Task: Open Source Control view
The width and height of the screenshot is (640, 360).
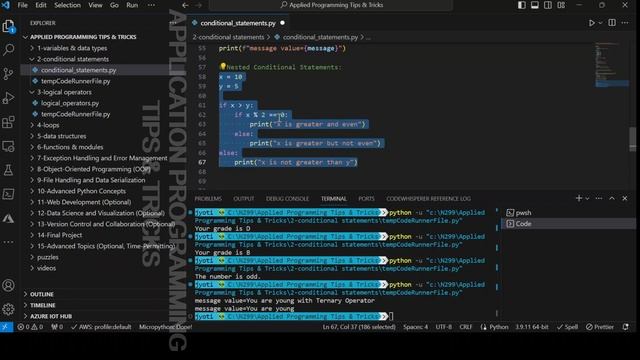Action: click(8, 74)
